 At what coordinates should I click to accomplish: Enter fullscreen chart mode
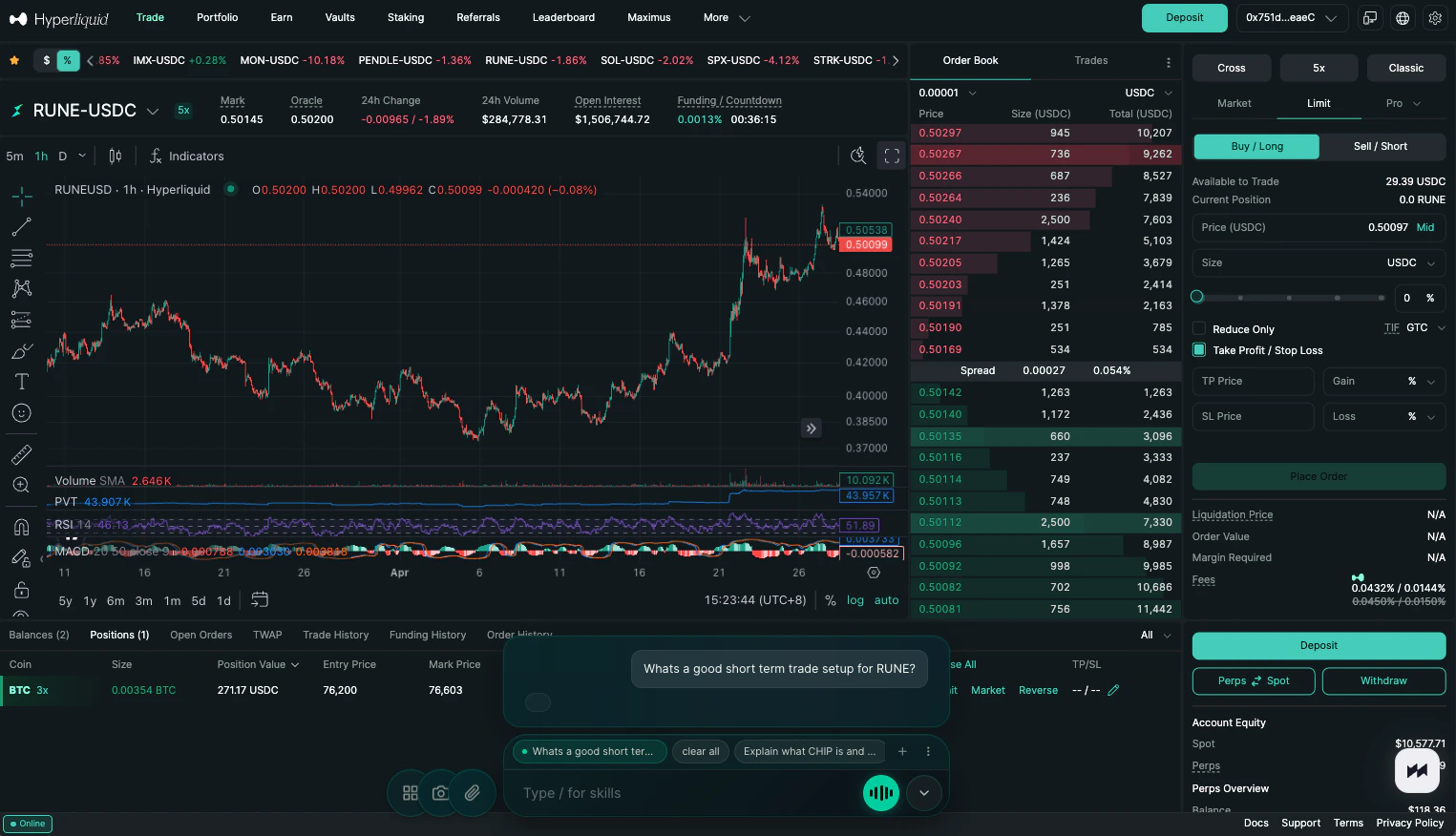tap(892, 157)
